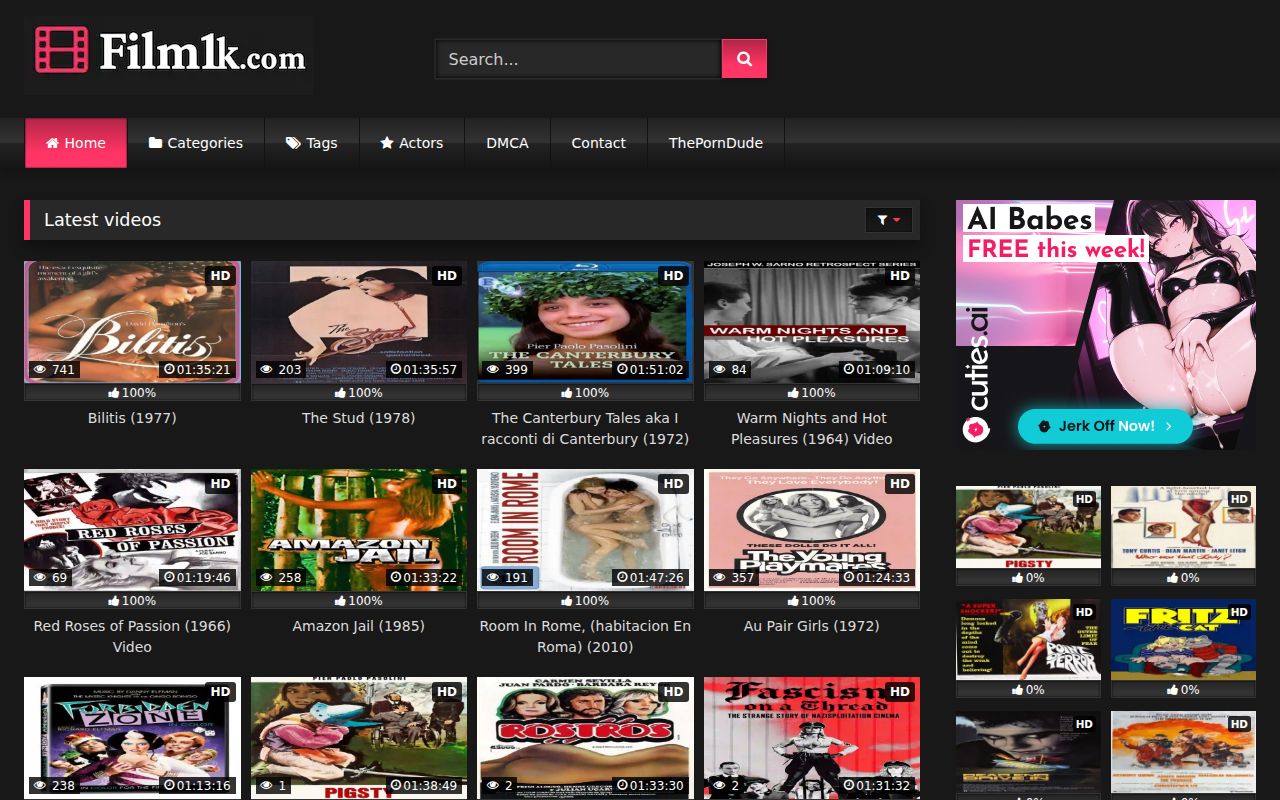Open the Latest videos filter dropdown
The height and width of the screenshot is (800, 1280).
[888, 220]
